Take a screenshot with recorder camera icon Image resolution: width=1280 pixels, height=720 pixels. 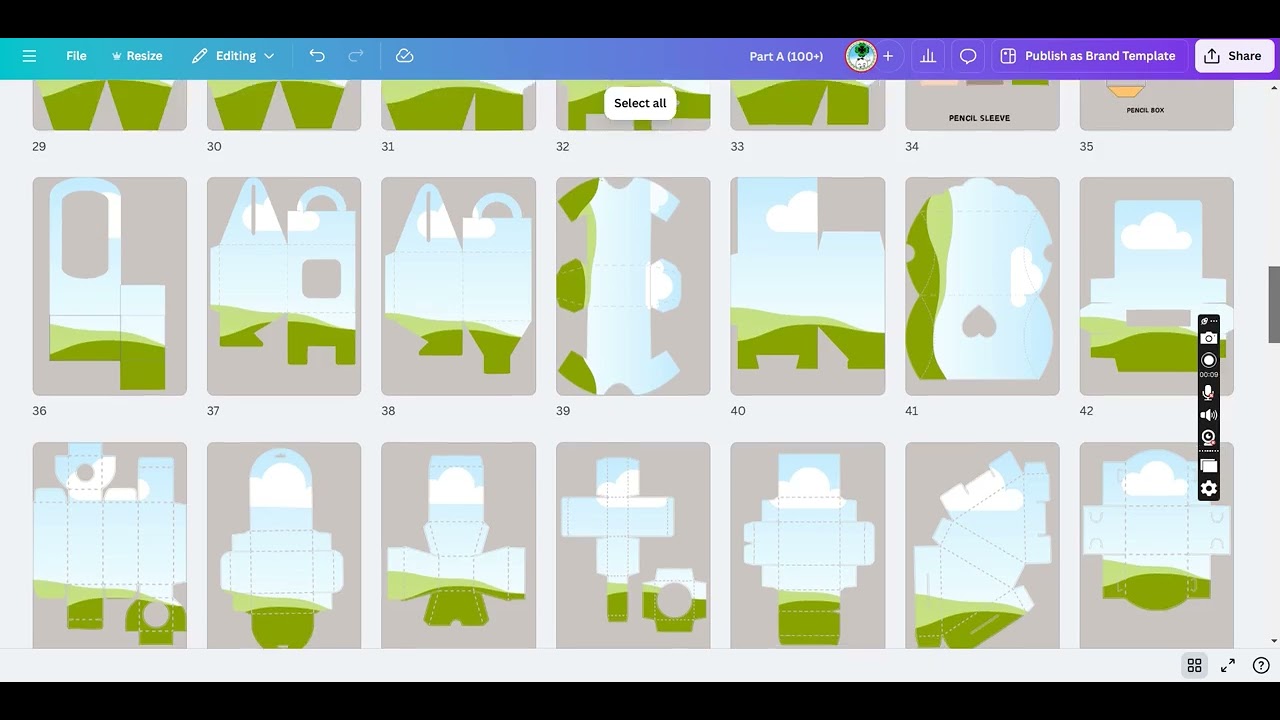(x=1209, y=338)
